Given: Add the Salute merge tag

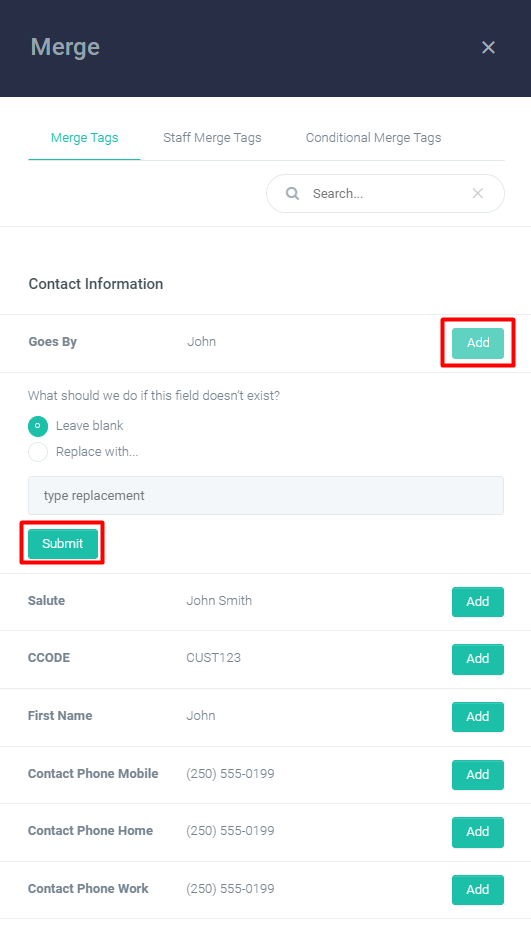Looking at the screenshot, I should pos(478,602).
